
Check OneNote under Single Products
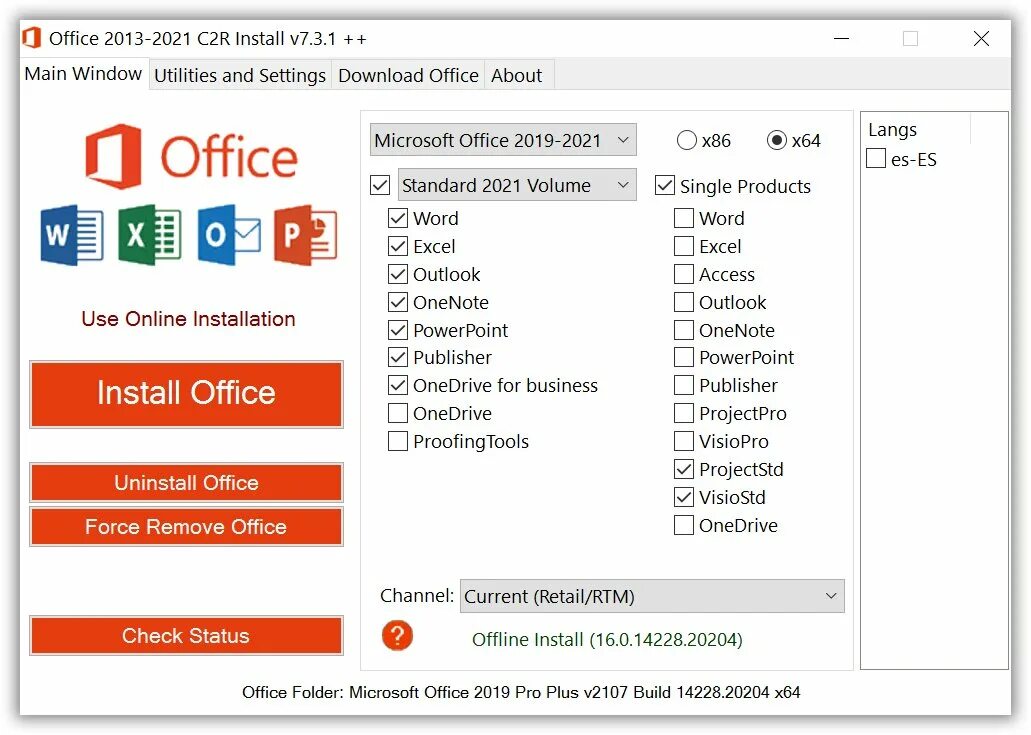click(684, 330)
